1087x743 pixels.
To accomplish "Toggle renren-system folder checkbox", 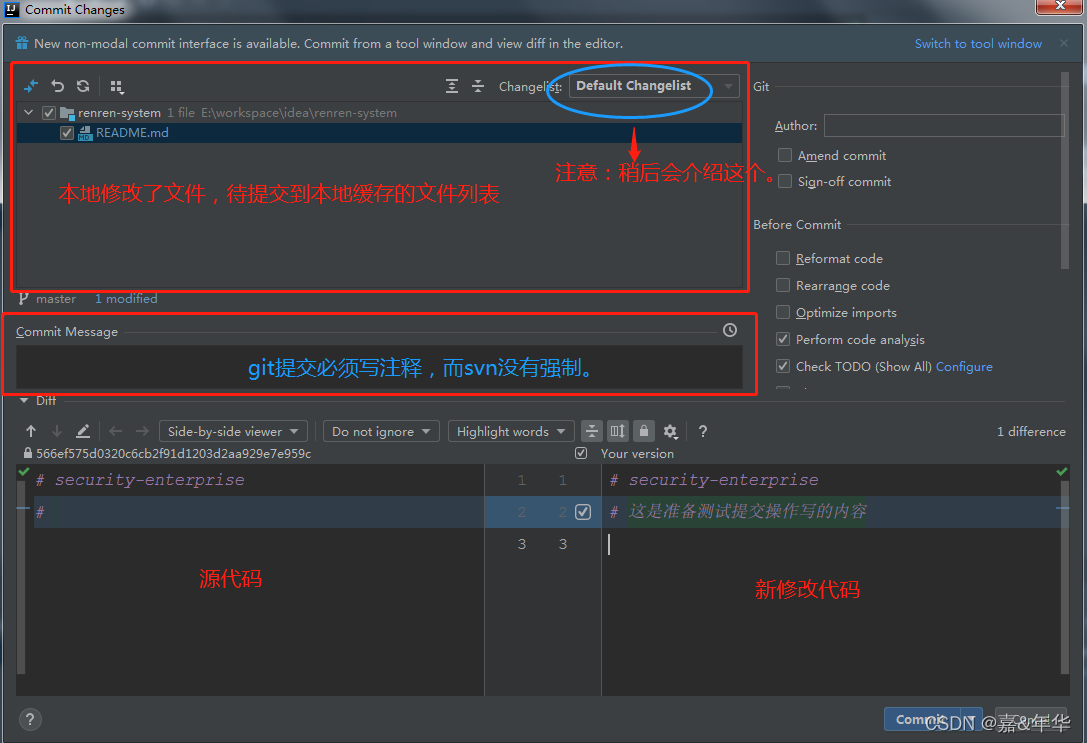I will 49,112.
